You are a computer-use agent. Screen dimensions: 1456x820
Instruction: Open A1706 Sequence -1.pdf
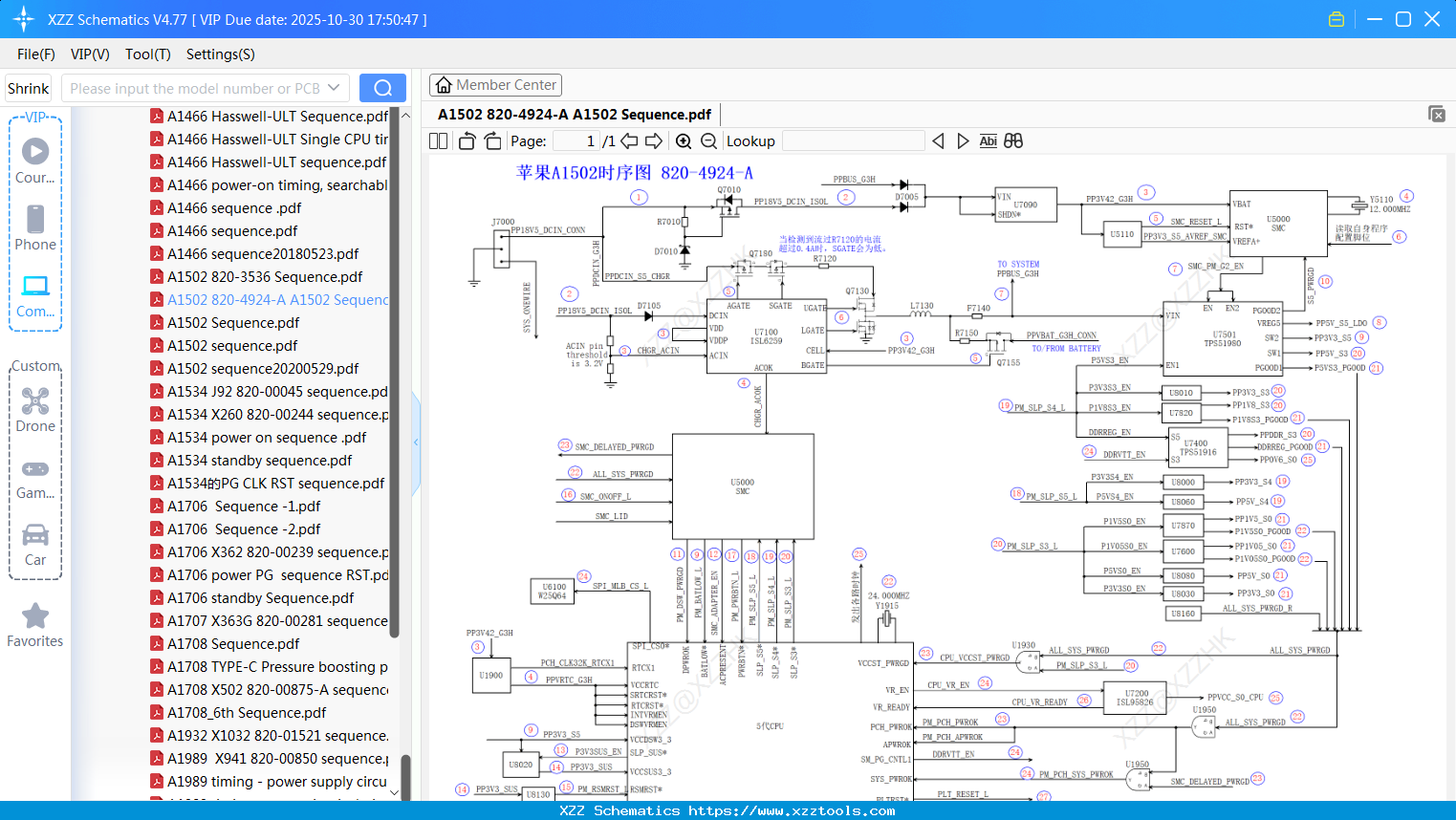coord(236,507)
